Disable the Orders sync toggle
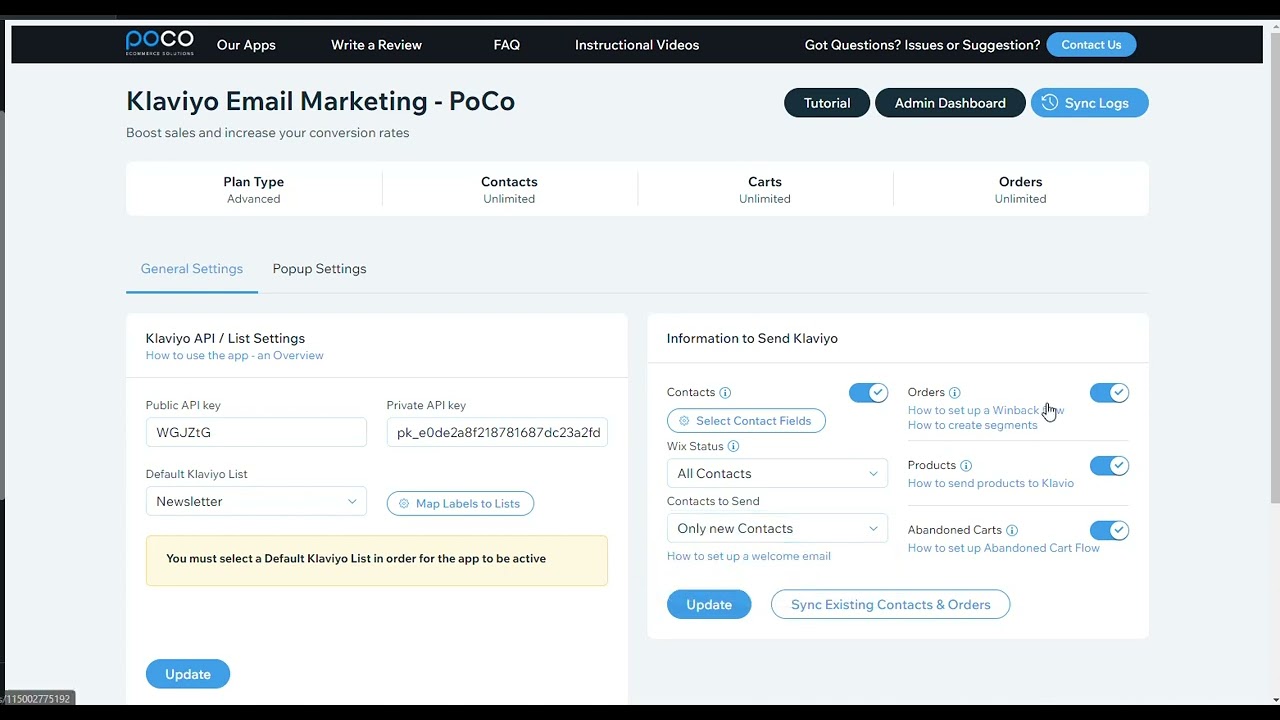 pyautogui.click(x=1109, y=393)
